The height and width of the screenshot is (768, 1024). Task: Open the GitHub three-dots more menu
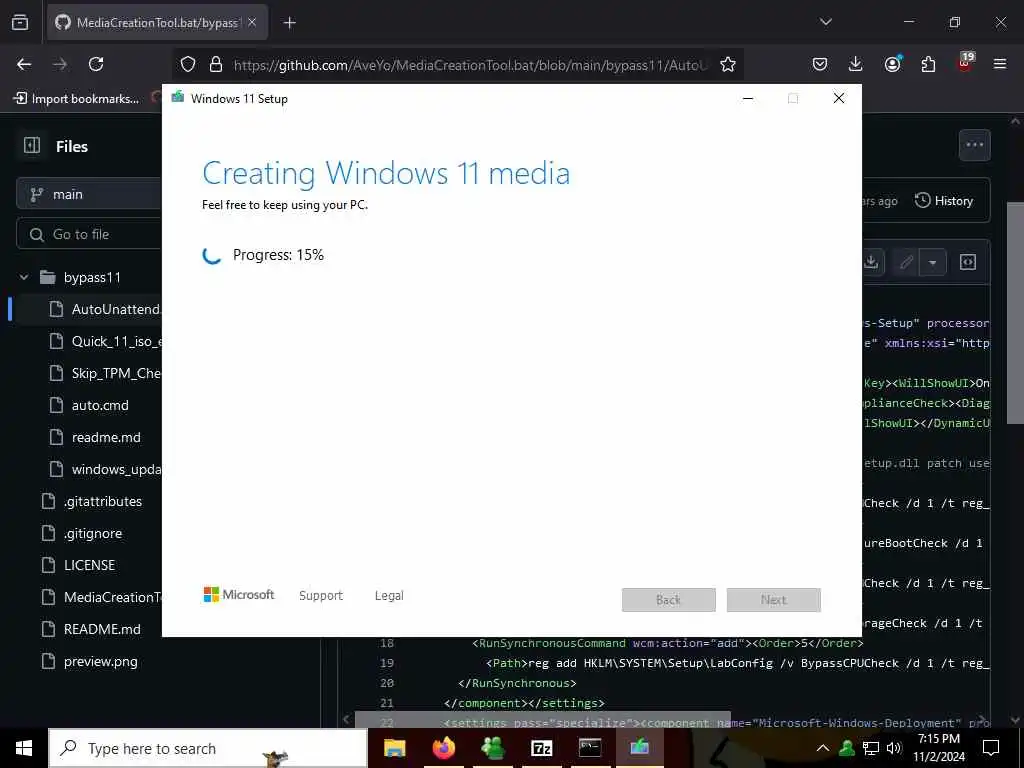click(974, 145)
